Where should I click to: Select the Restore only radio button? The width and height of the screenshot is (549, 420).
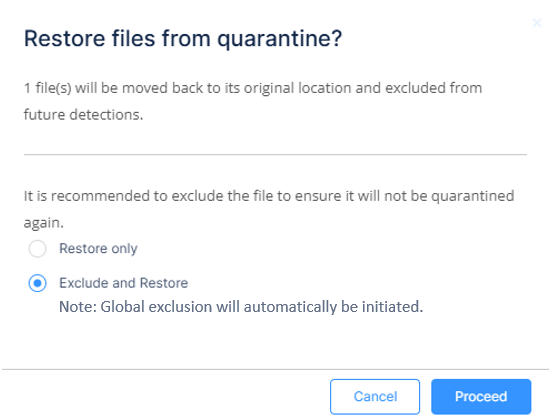tap(37, 249)
